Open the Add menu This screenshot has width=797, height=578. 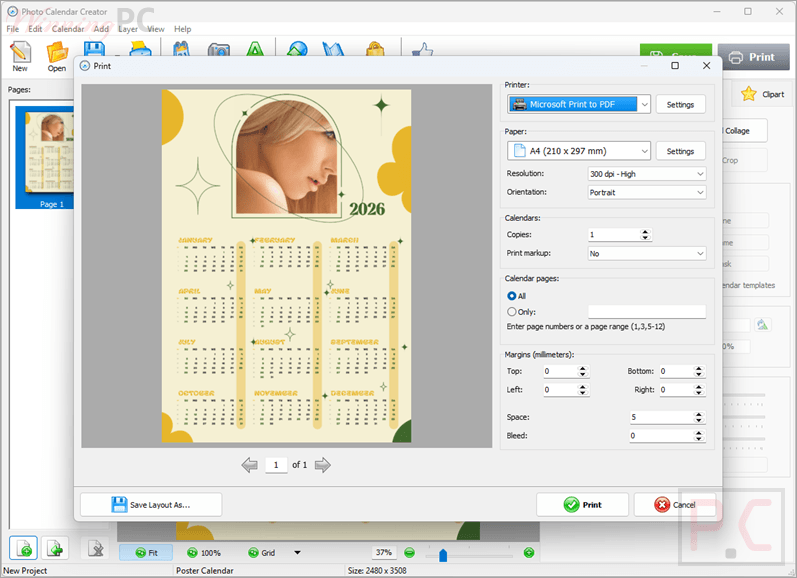[101, 29]
